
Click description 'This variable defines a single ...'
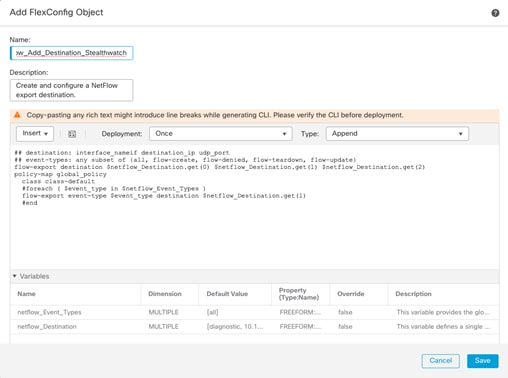click(x=443, y=327)
